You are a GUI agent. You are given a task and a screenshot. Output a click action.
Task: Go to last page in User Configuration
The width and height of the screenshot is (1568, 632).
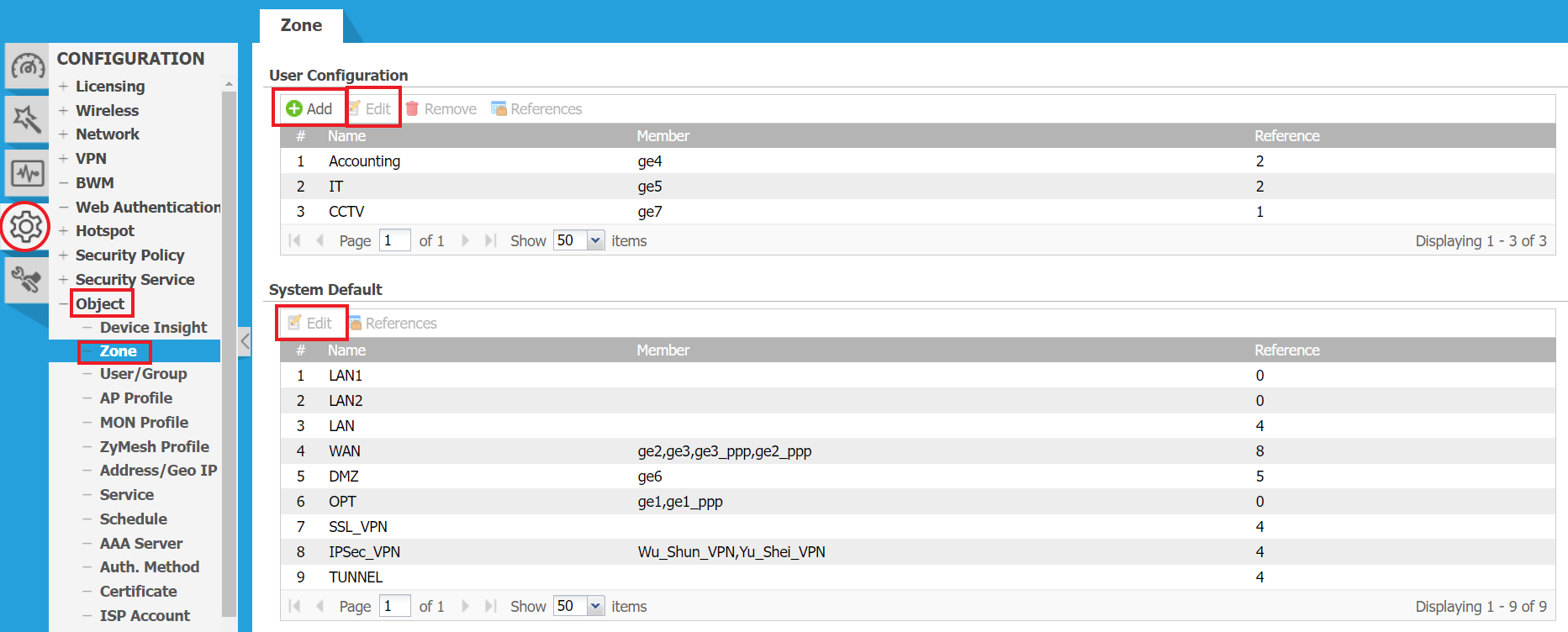pyautogui.click(x=491, y=240)
